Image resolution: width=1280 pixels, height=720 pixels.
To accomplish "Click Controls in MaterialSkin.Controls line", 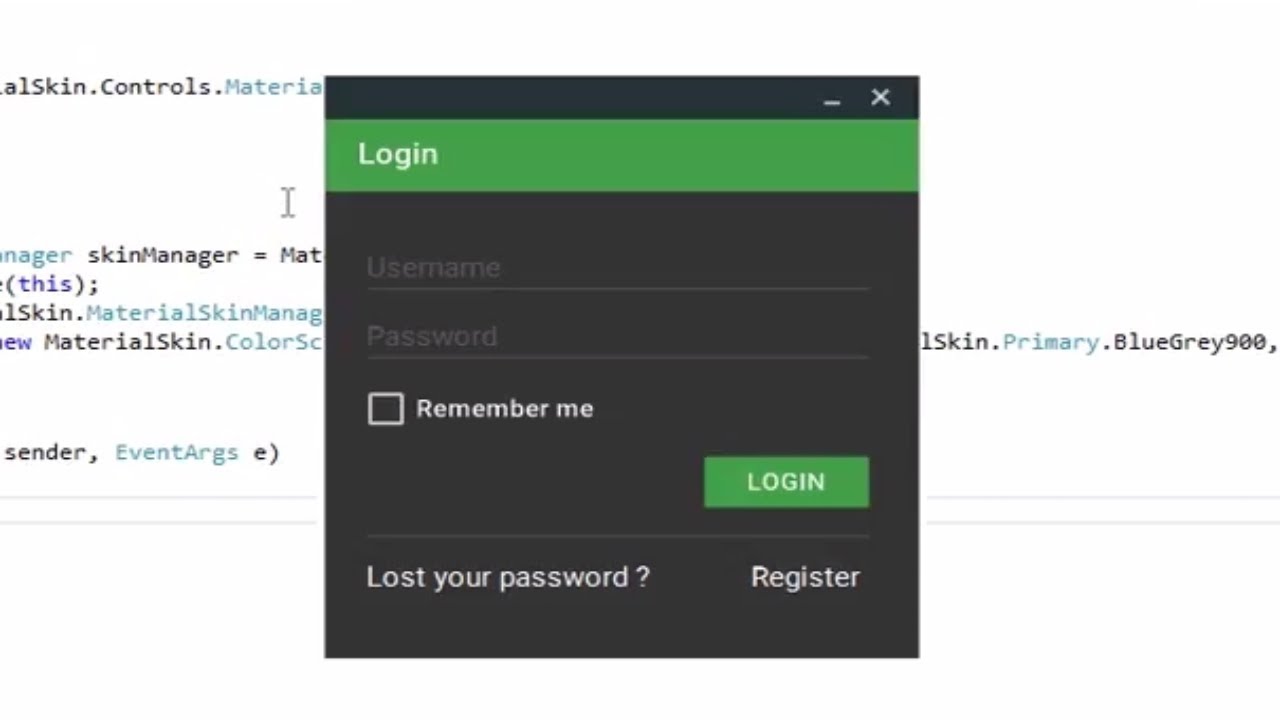I will click(156, 87).
